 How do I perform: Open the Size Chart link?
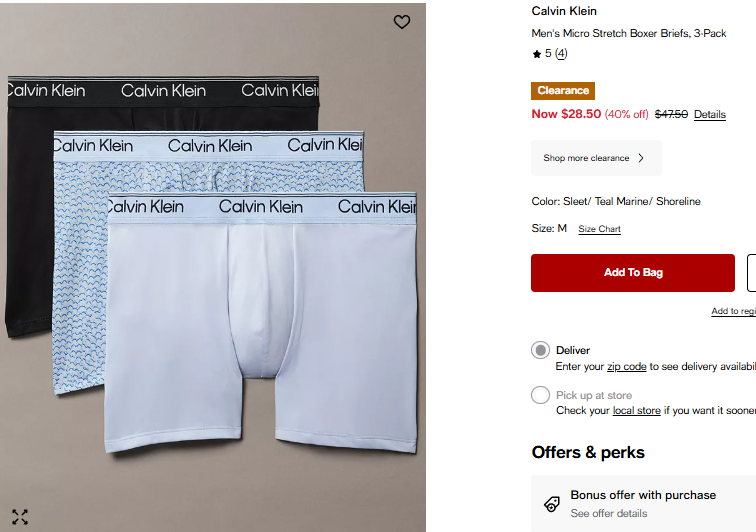[599, 229]
